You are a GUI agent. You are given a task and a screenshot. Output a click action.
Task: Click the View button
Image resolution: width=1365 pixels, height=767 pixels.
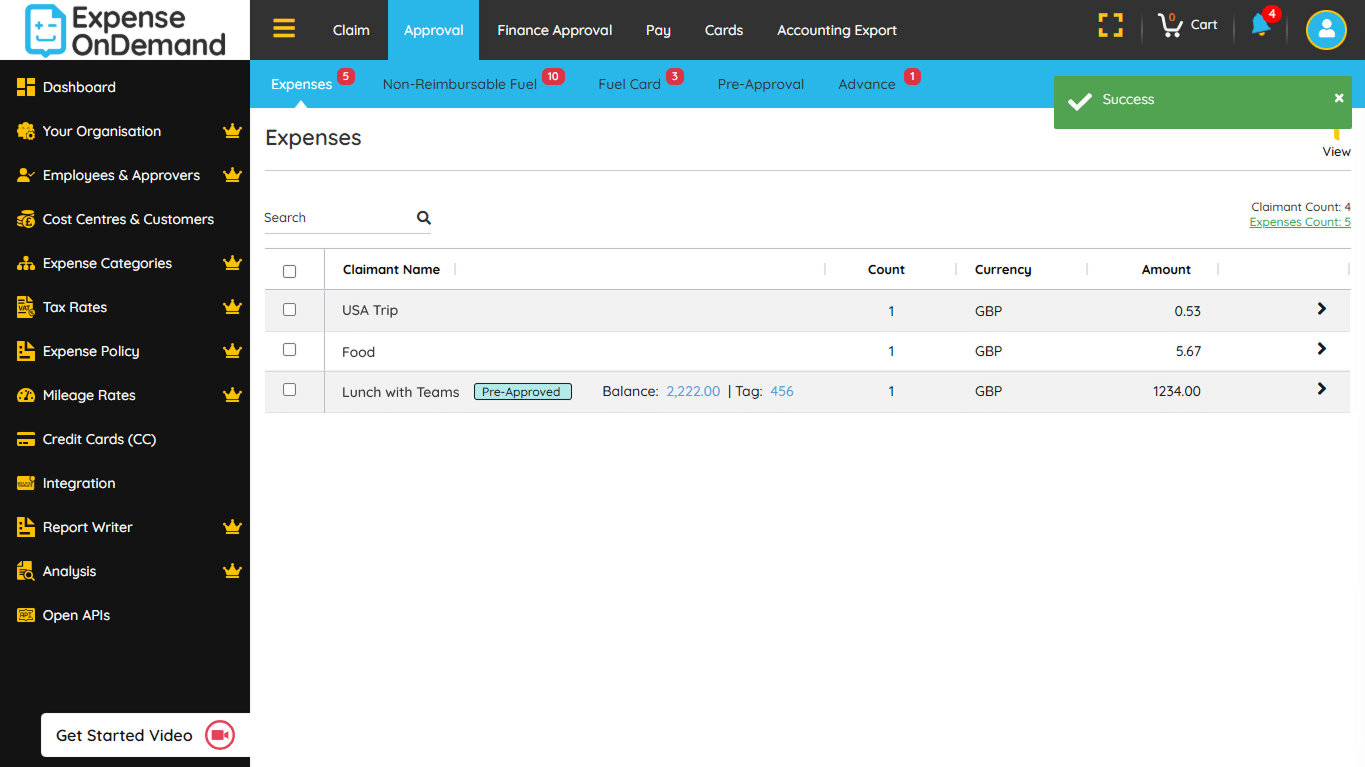1336,152
